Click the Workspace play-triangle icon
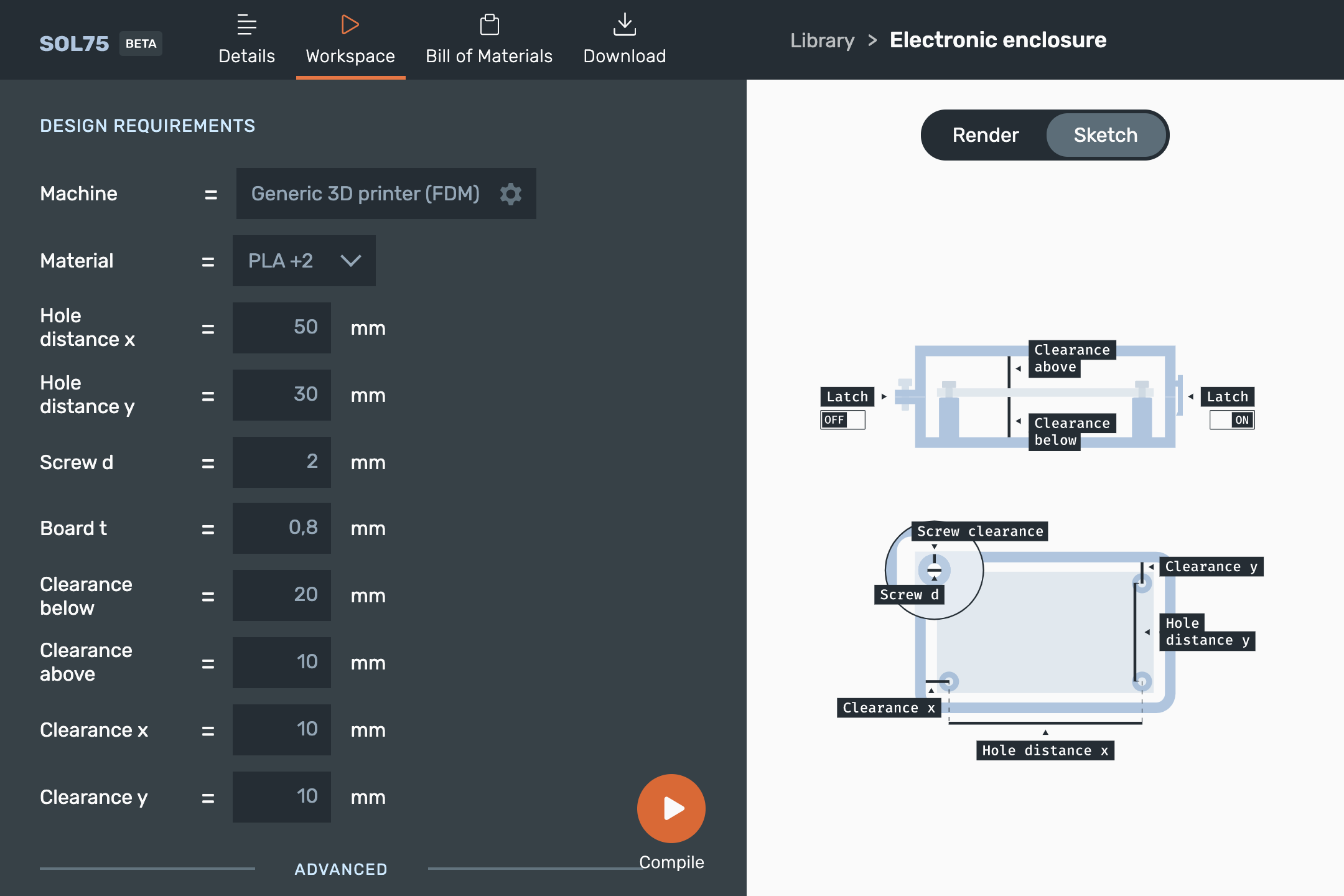 350,25
